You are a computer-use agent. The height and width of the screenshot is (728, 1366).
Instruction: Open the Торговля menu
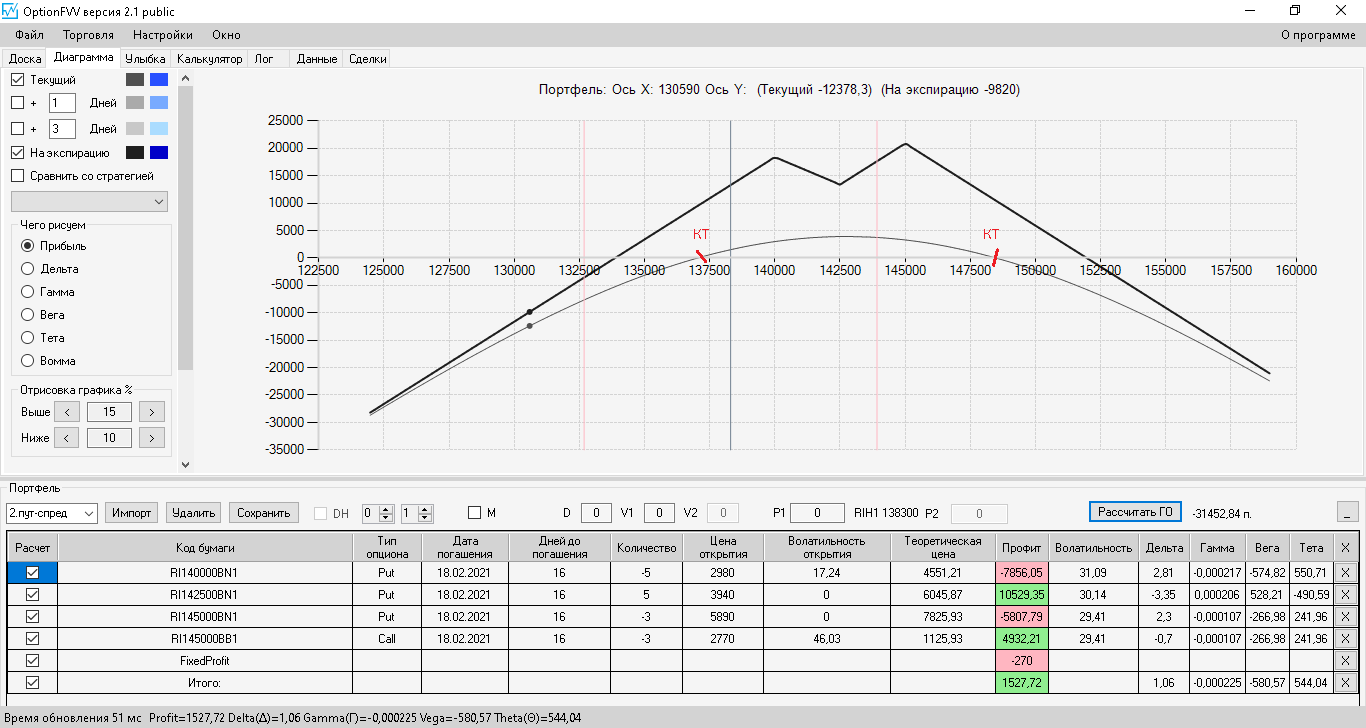pyautogui.click(x=88, y=35)
